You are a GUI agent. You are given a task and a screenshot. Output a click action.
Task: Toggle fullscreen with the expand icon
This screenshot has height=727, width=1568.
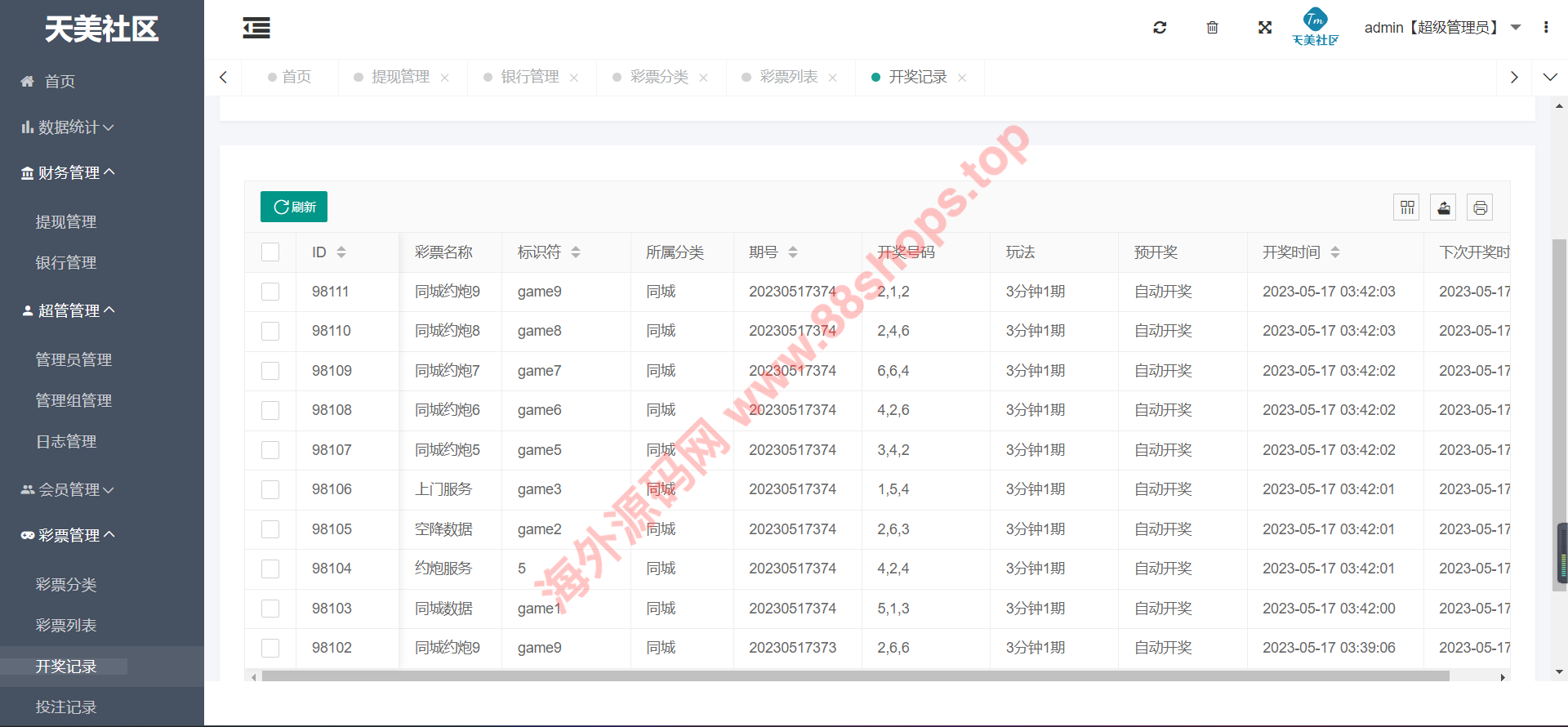click(1265, 28)
